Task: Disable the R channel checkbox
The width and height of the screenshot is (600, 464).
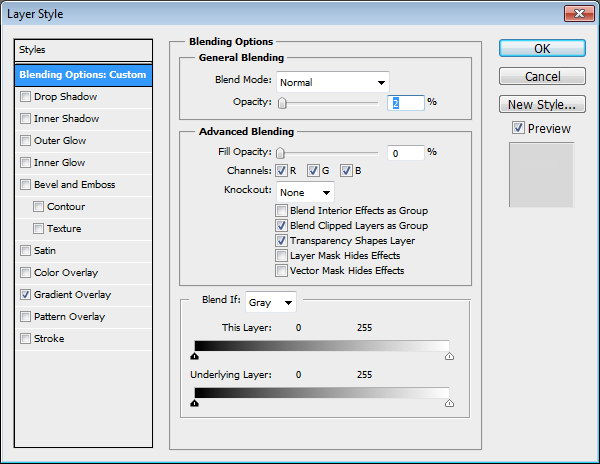Action: point(281,171)
